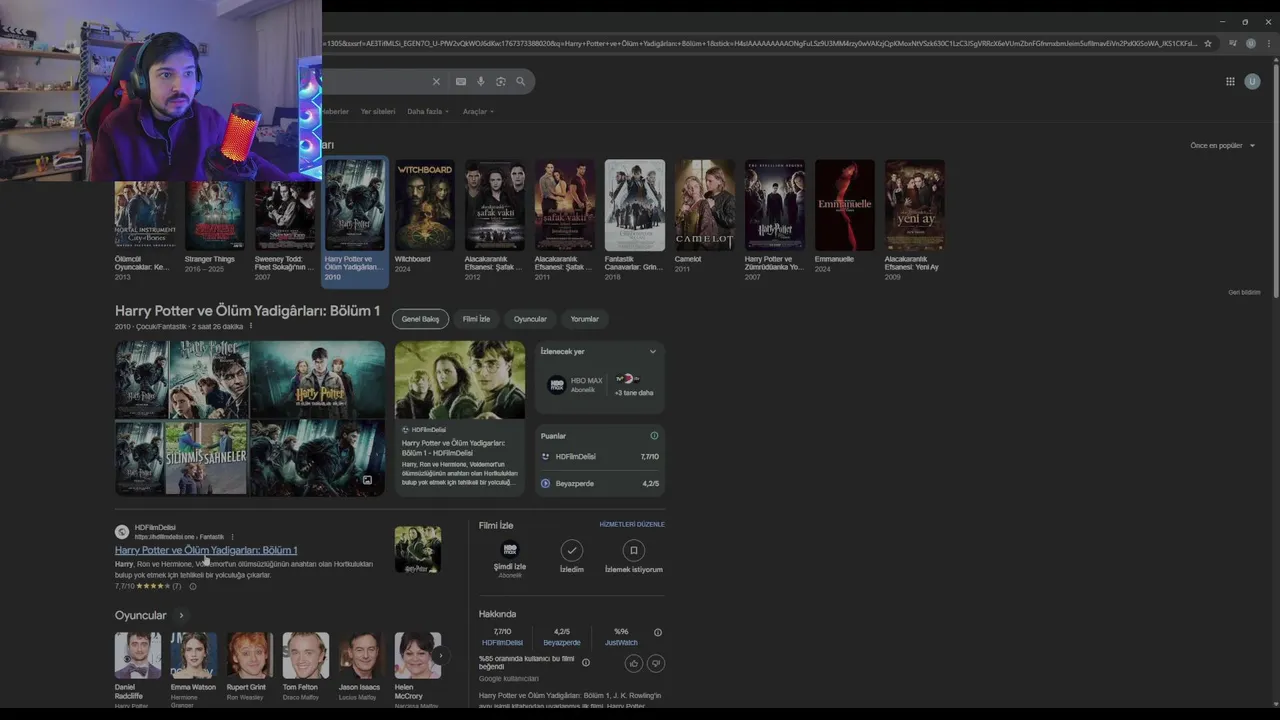Screen dimensions: 1280x720
Task: Open the Beyazperde rating link in Hakkında
Action: click(562, 643)
